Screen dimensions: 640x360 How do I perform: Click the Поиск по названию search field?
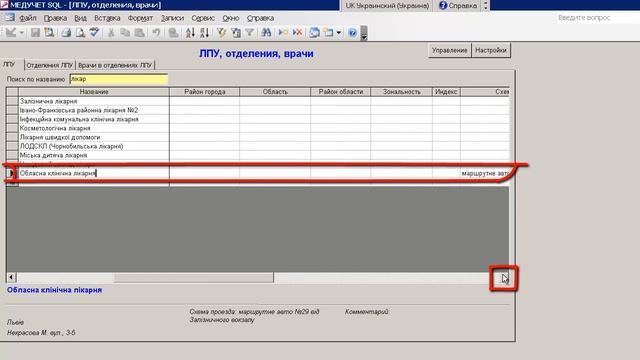click(x=118, y=79)
